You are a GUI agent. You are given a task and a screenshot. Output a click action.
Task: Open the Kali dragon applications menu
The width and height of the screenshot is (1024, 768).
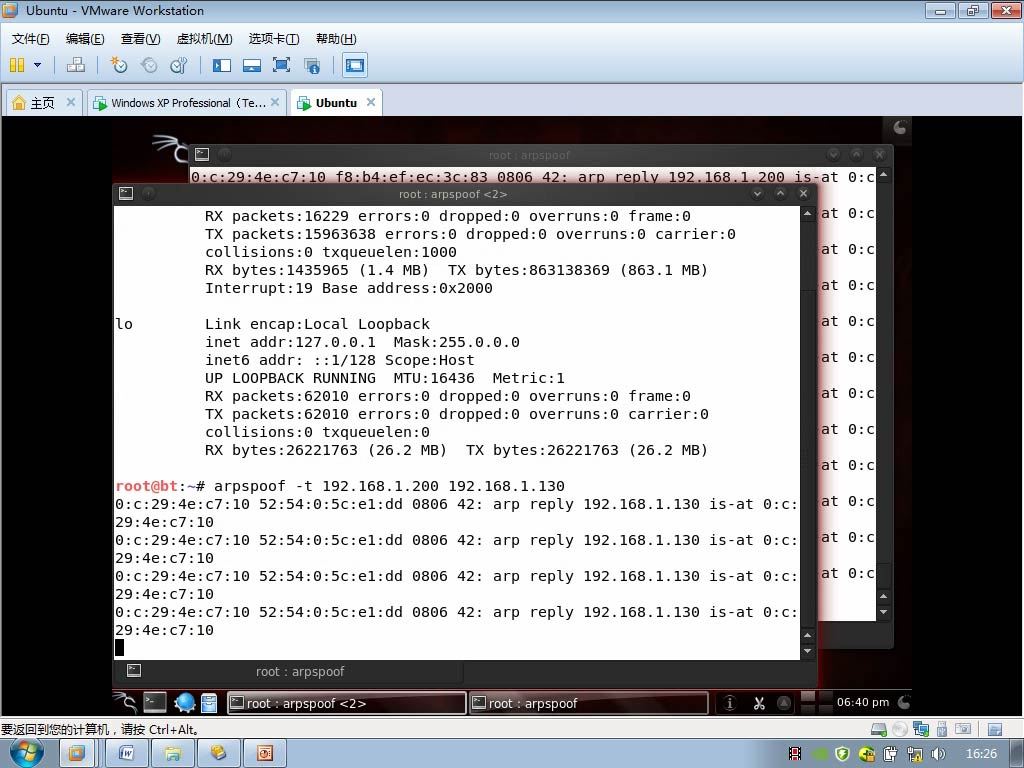tap(124, 703)
